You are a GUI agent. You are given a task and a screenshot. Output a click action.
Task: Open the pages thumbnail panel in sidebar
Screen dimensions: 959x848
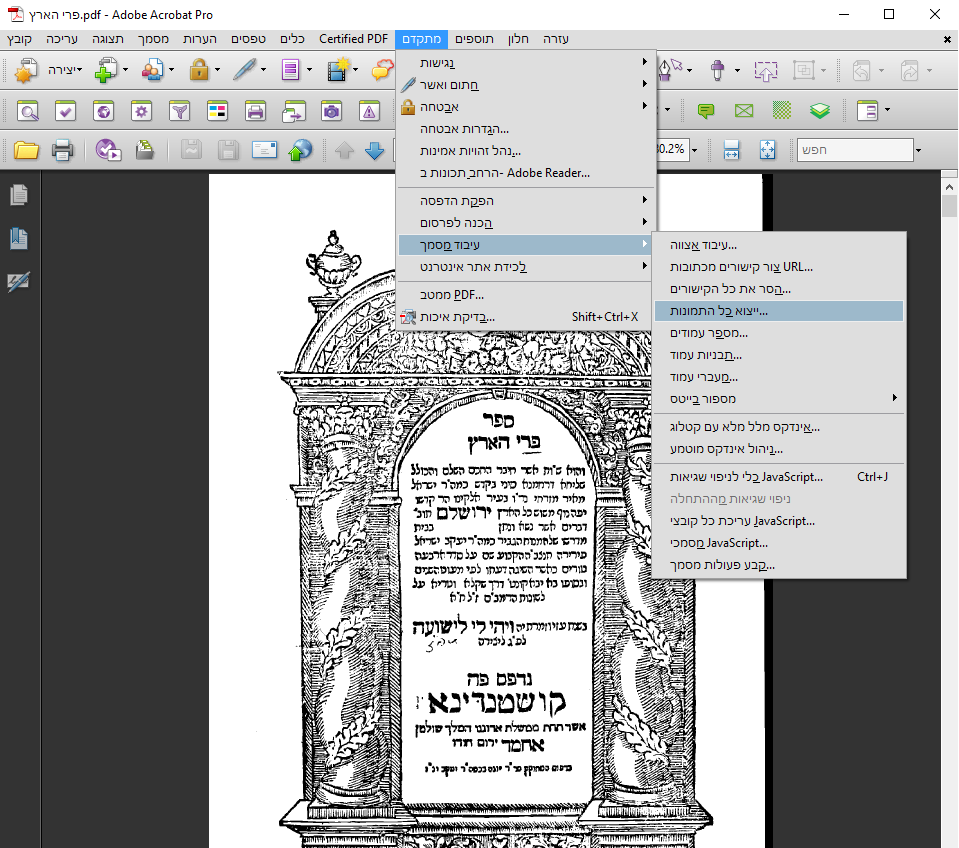18,195
